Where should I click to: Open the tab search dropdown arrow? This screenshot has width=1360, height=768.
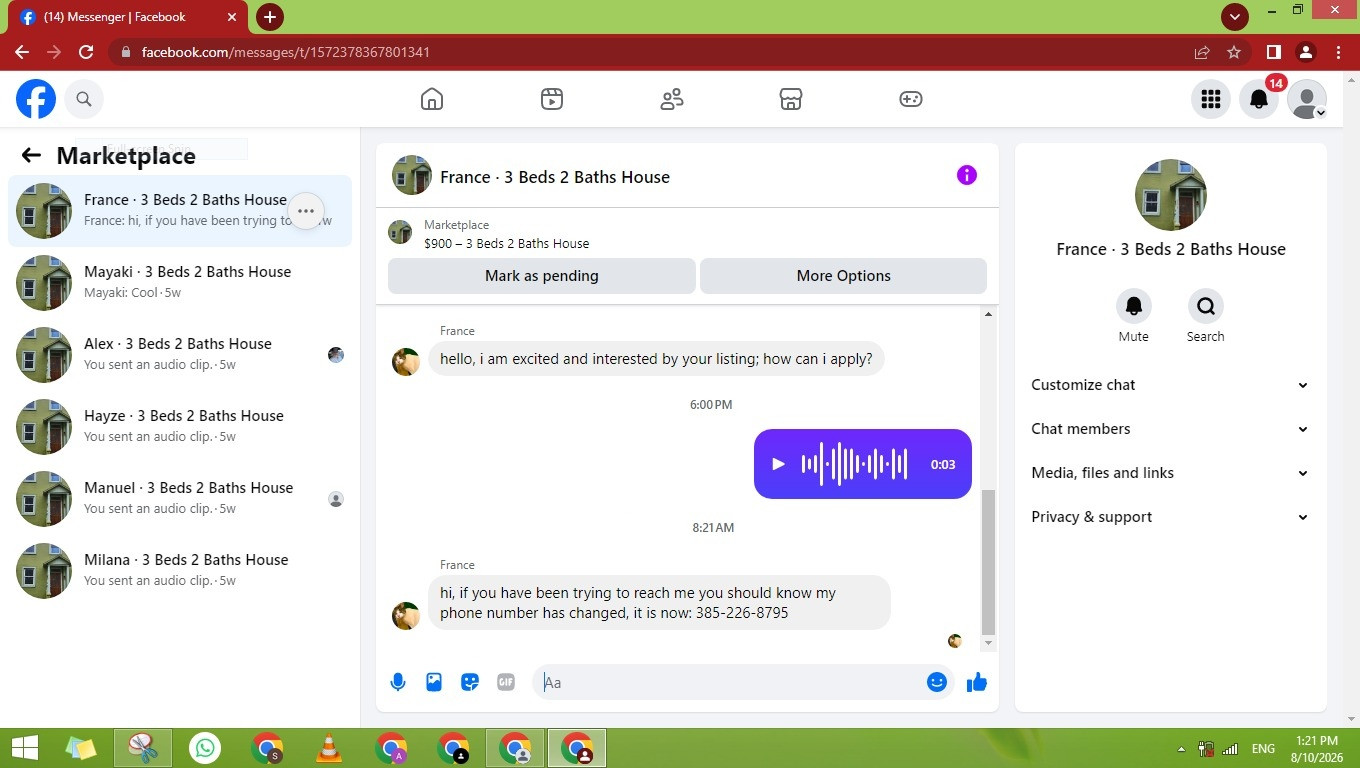[1235, 17]
